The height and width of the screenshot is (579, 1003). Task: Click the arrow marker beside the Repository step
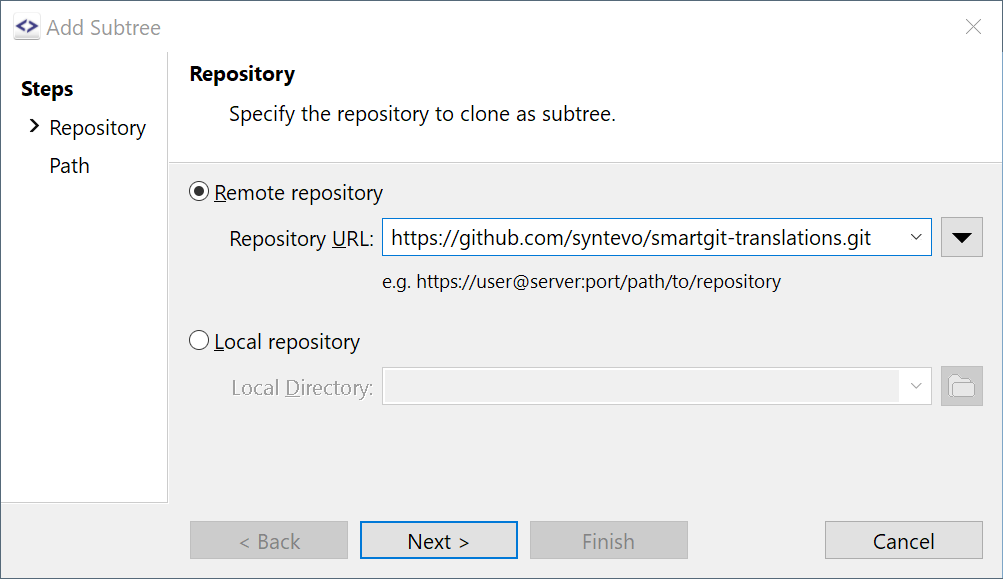click(x=32, y=127)
